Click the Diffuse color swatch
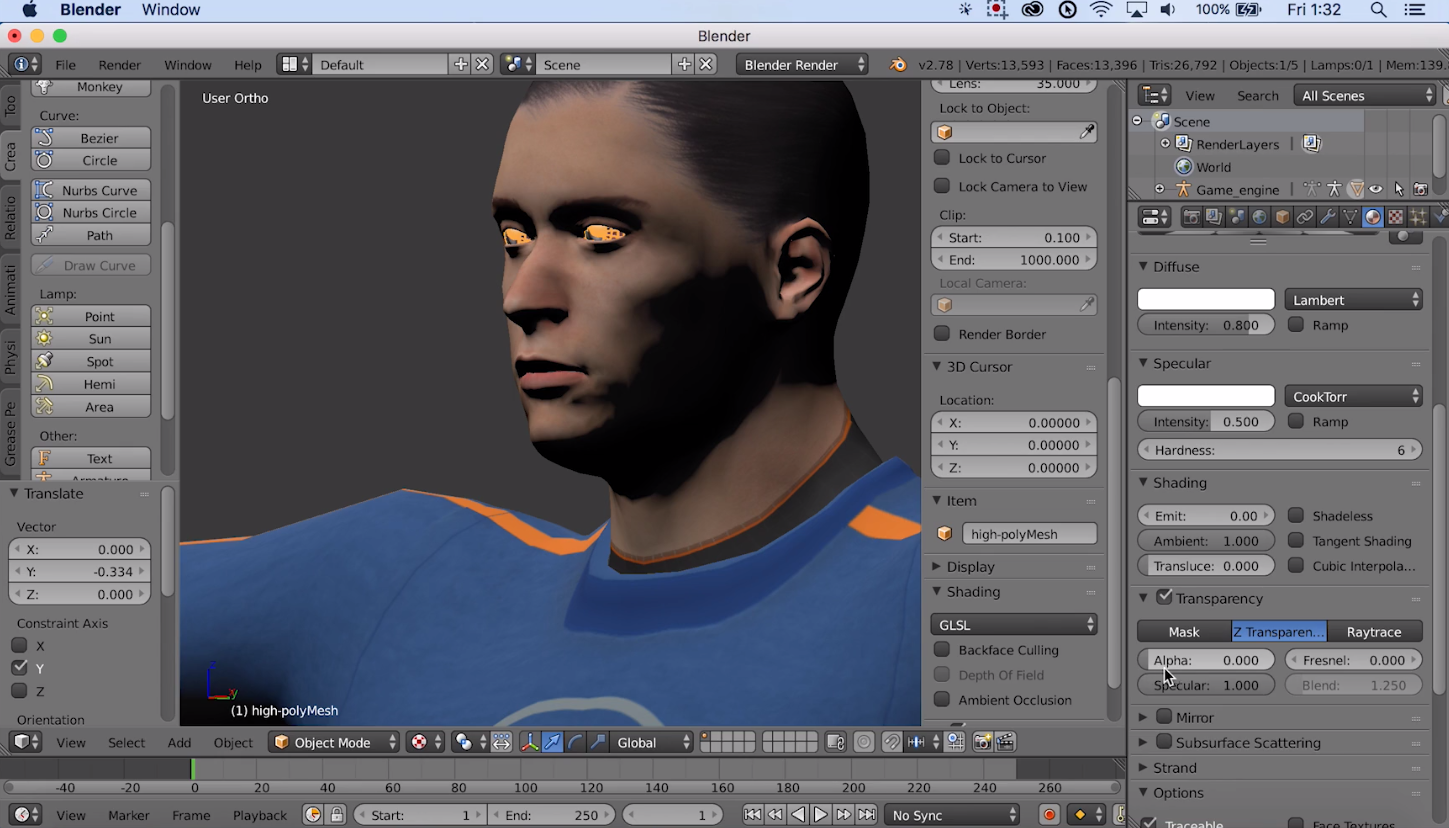This screenshot has height=828, width=1449. tap(1206, 299)
